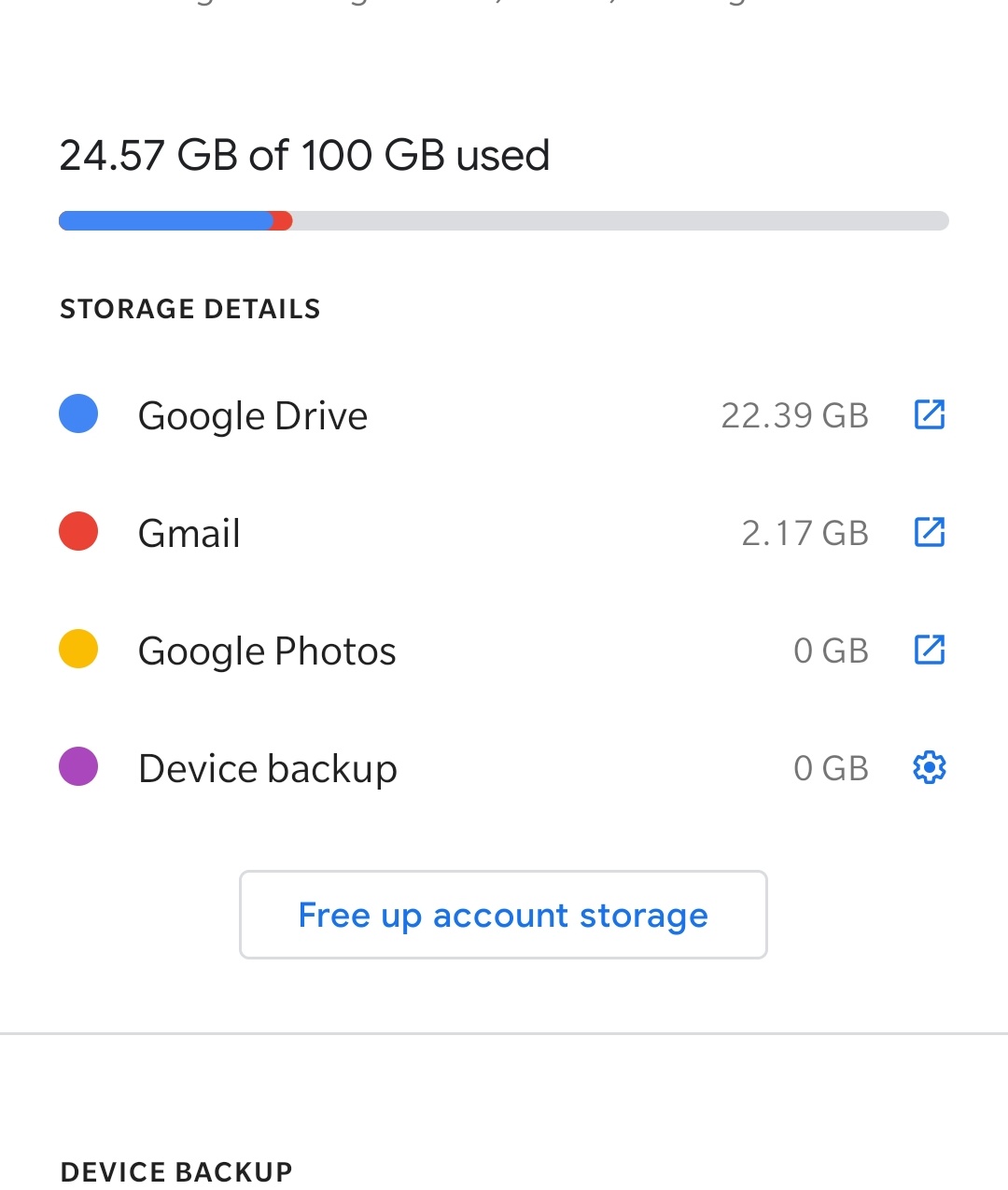Open Gmail storage external link icon
The height and width of the screenshot is (1190, 1008).
pos(930,532)
